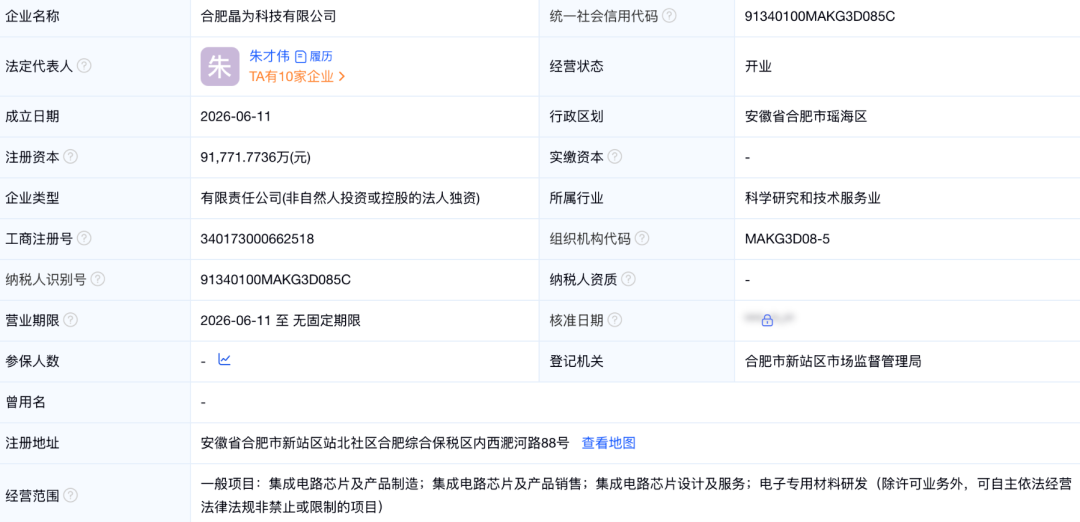This screenshot has height=522, width=1080.
Task: Click the 所属行业 row label
Action: point(577,198)
